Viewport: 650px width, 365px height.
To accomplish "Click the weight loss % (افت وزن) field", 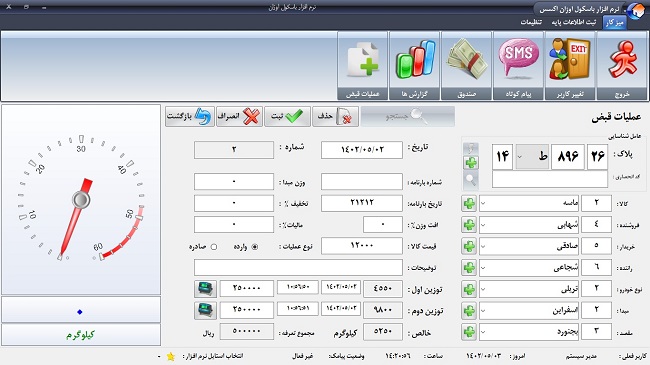I will [383, 224].
